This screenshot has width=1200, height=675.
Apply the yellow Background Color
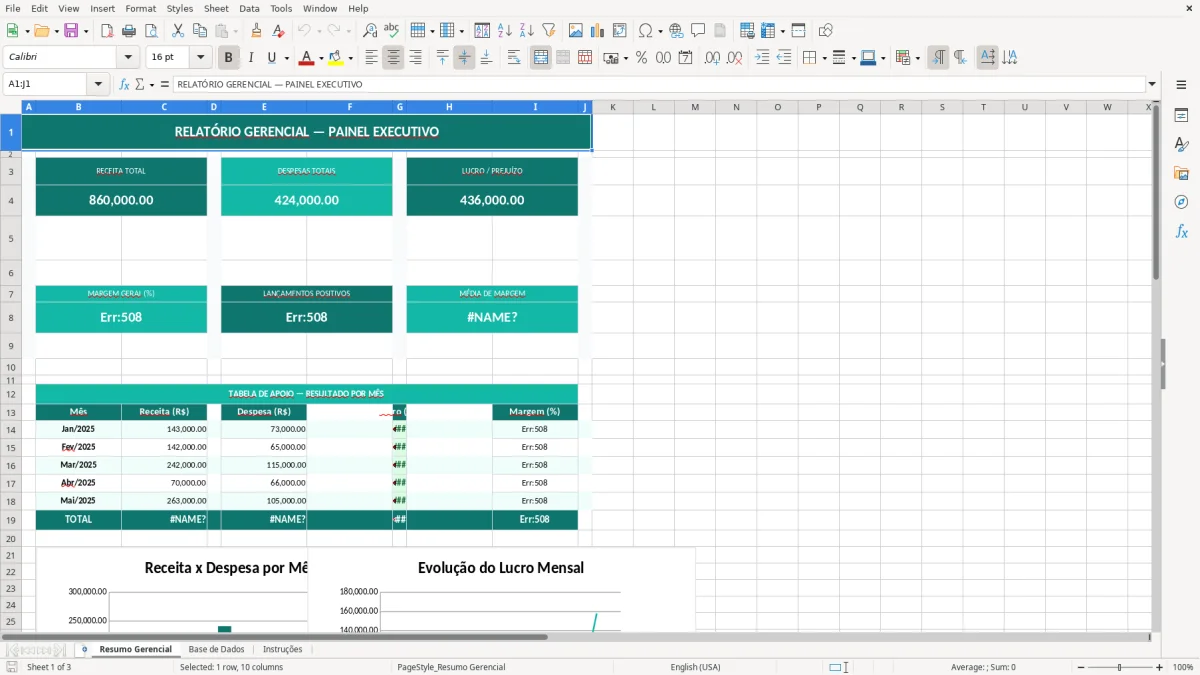click(x=336, y=58)
